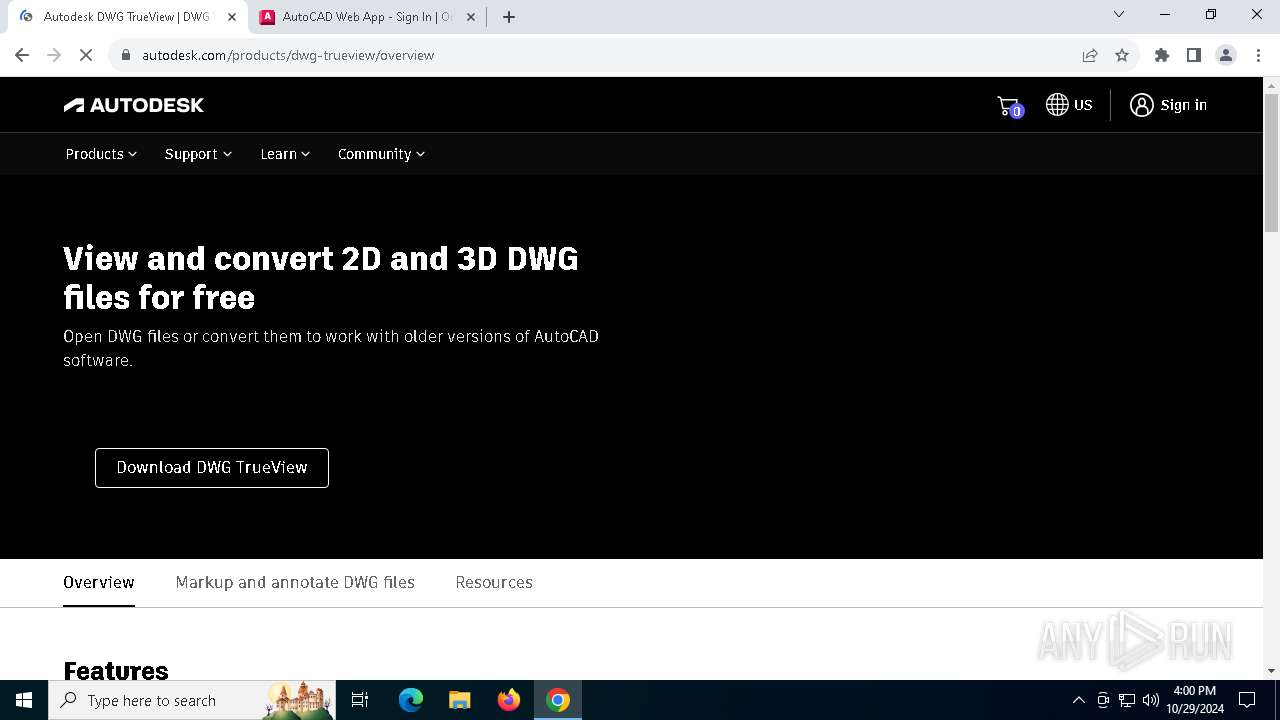Screen dimensions: 1280x720
Task: Expand the Learn dropdown menu
Action: click(x=285, y=154)
